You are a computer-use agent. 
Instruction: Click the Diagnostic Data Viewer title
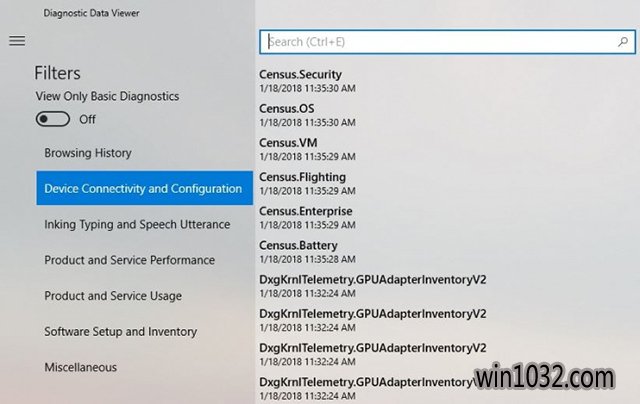pyautogui.click(x=92, y=13)
